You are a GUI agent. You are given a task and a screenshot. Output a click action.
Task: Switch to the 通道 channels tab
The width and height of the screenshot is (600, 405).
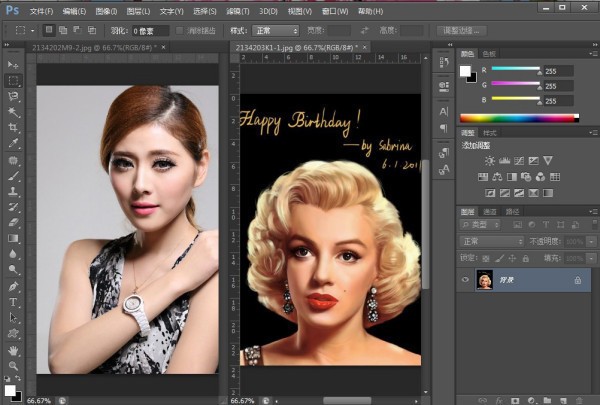(x=491, y=212)
